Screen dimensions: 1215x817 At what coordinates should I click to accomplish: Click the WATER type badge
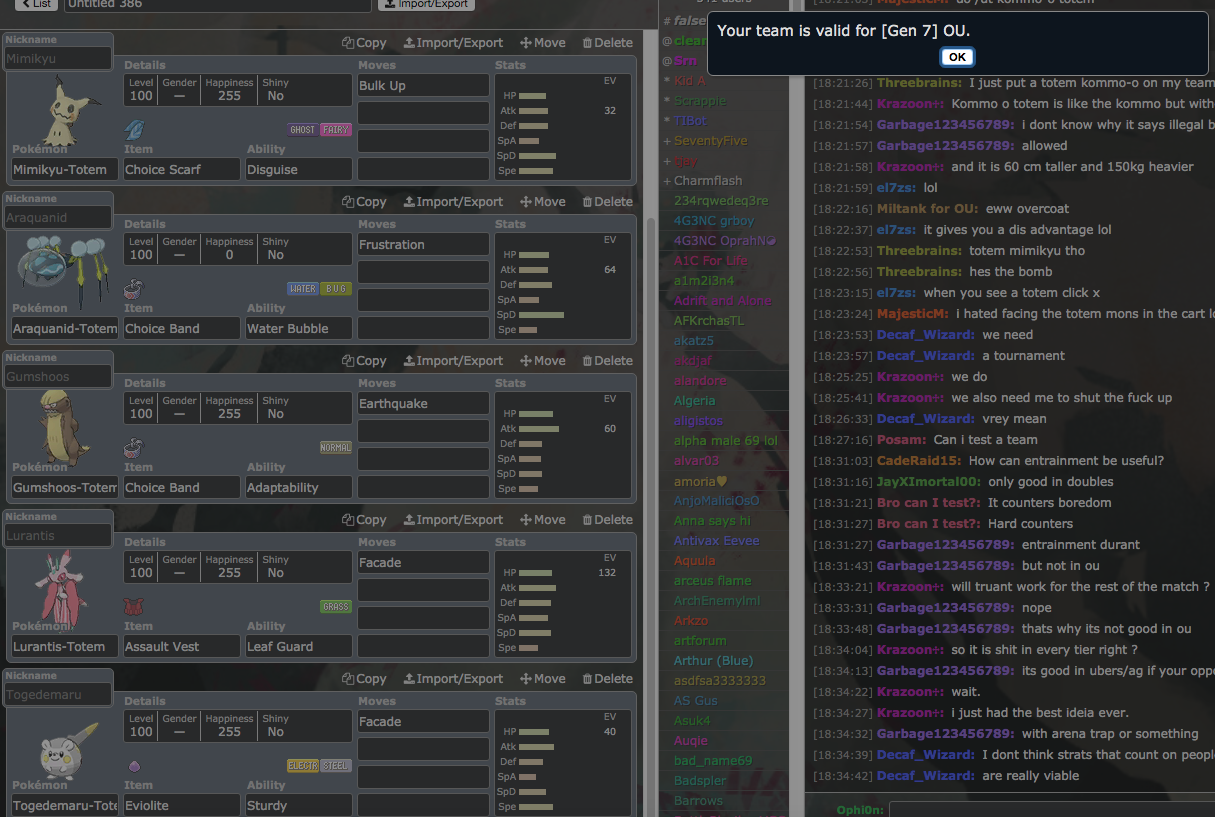[x=303, y=289]
